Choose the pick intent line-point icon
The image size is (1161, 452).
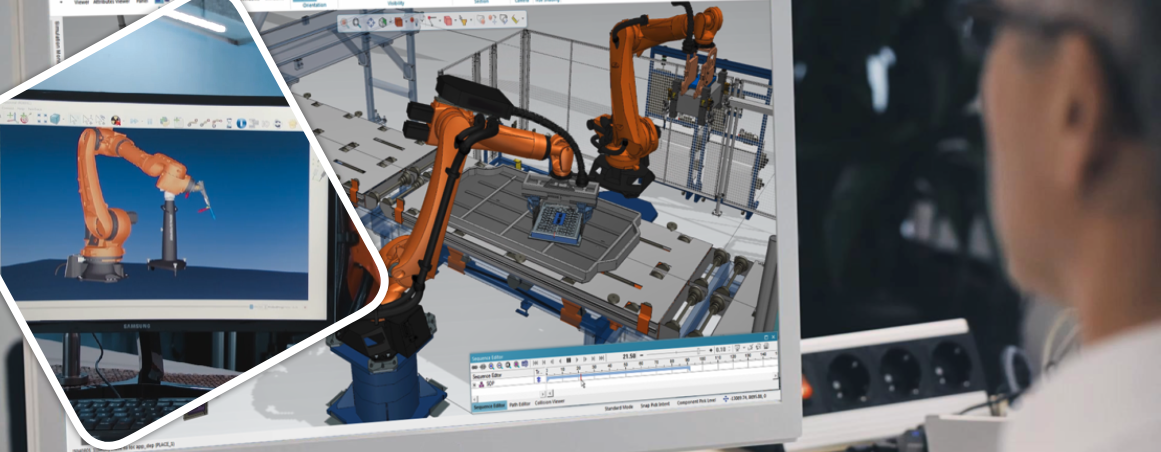431,21
